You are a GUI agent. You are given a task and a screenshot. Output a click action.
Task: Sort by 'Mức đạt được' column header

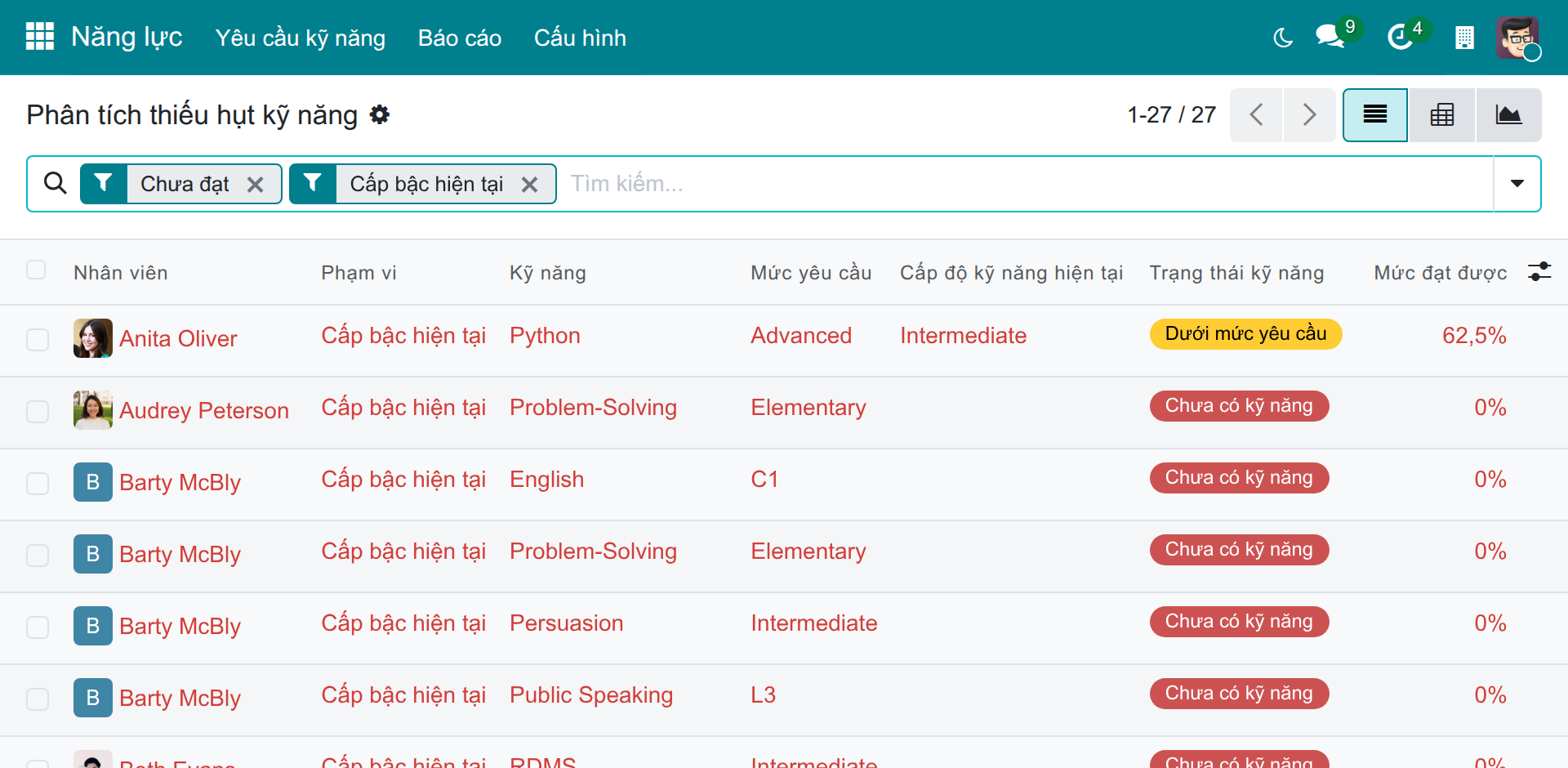[1440, 273]
